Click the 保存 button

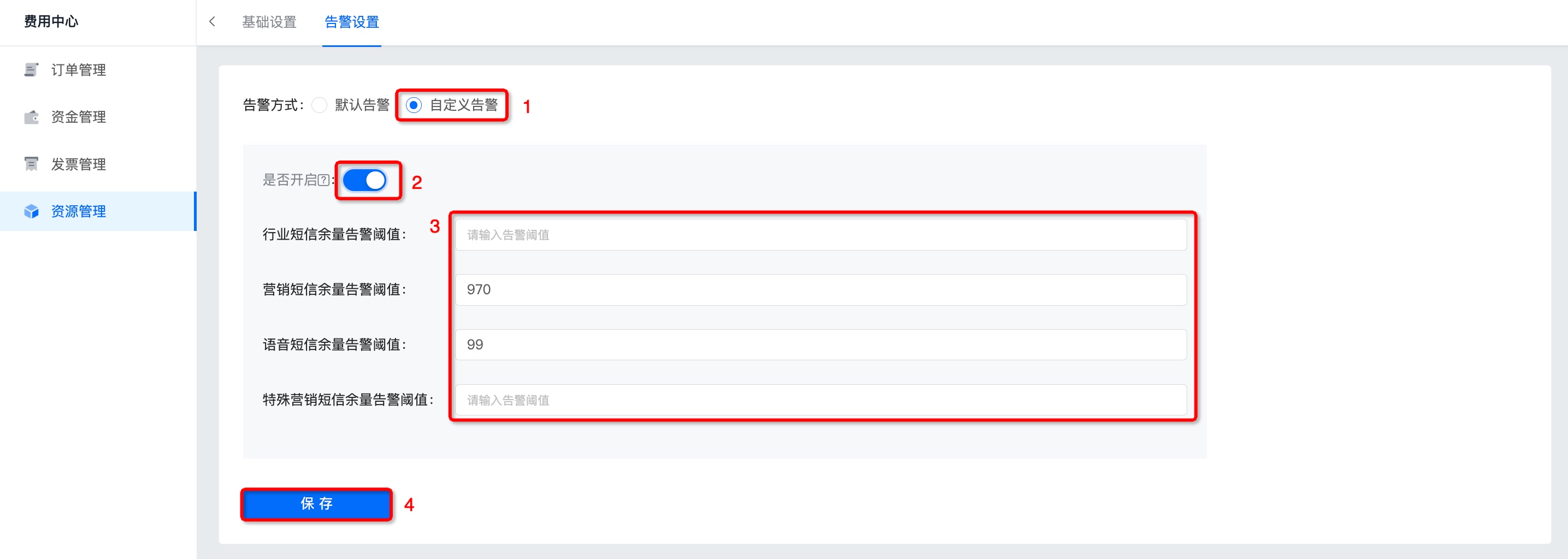coord(316,504)
